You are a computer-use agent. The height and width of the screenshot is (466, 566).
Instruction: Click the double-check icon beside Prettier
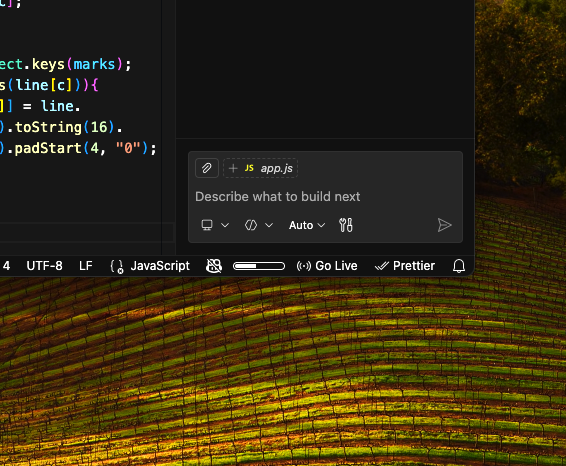(382, 266)
